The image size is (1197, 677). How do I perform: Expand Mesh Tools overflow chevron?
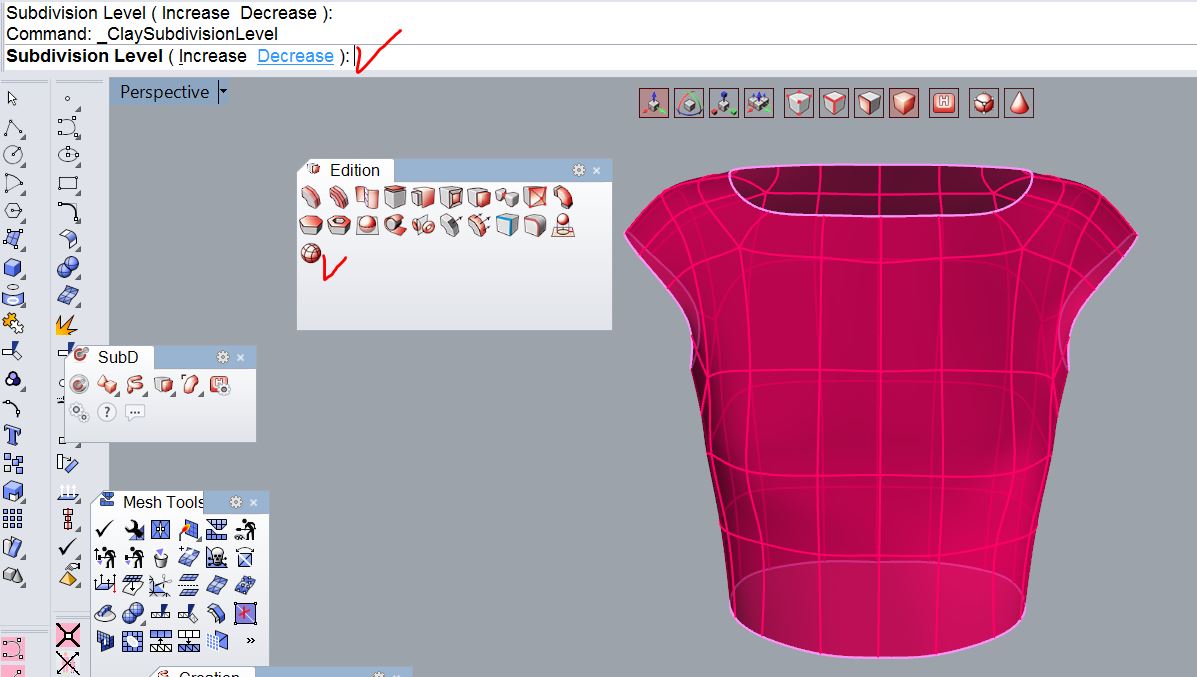(249, 640)
